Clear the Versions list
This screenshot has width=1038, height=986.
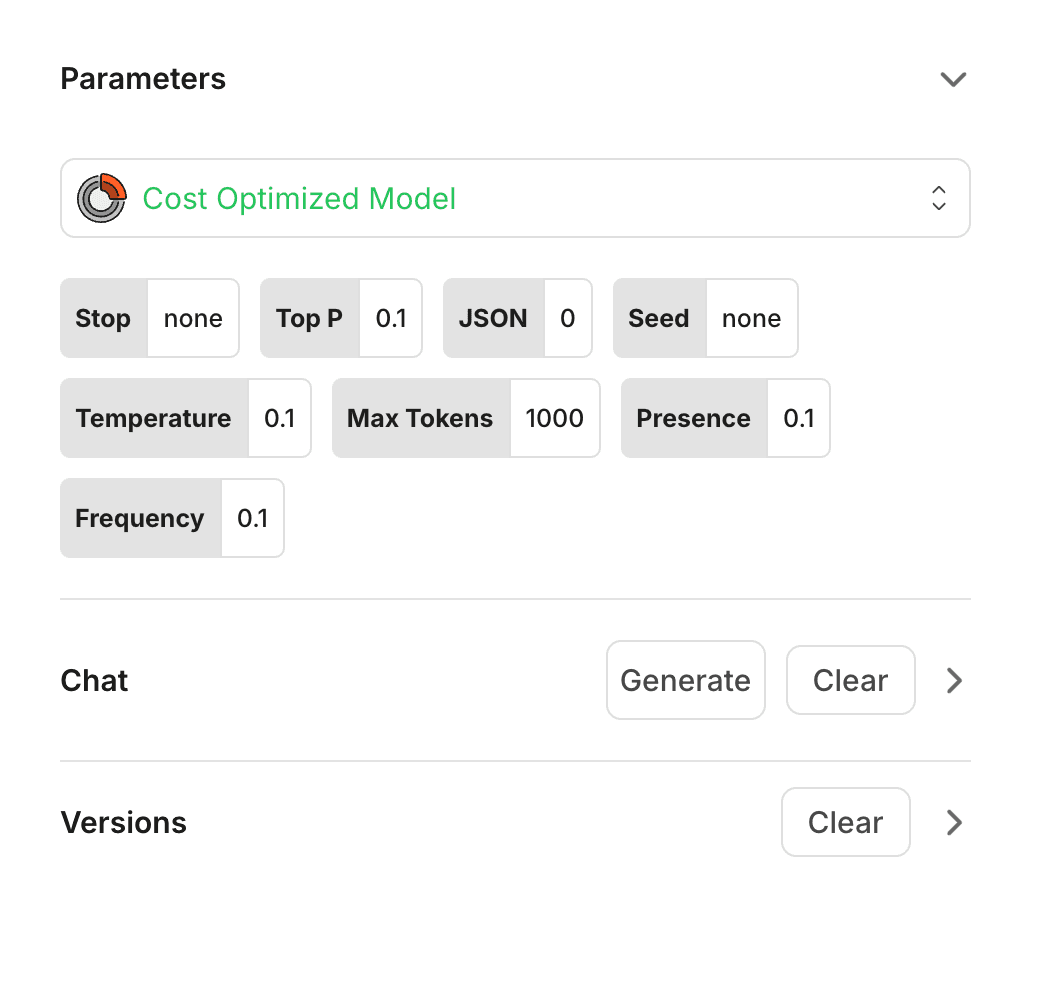coord(845,823)
